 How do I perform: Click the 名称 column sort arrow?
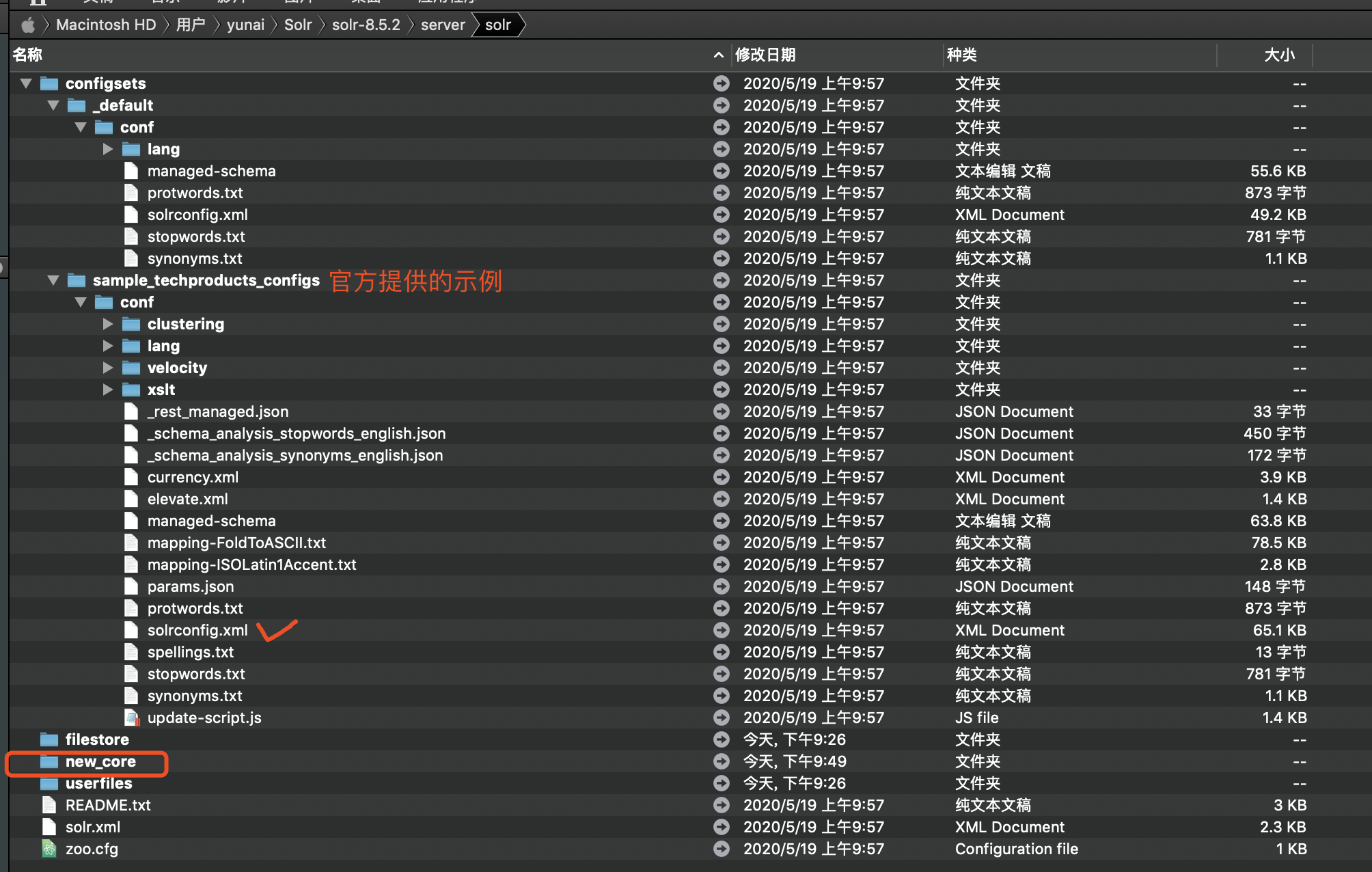pos(718,55)
